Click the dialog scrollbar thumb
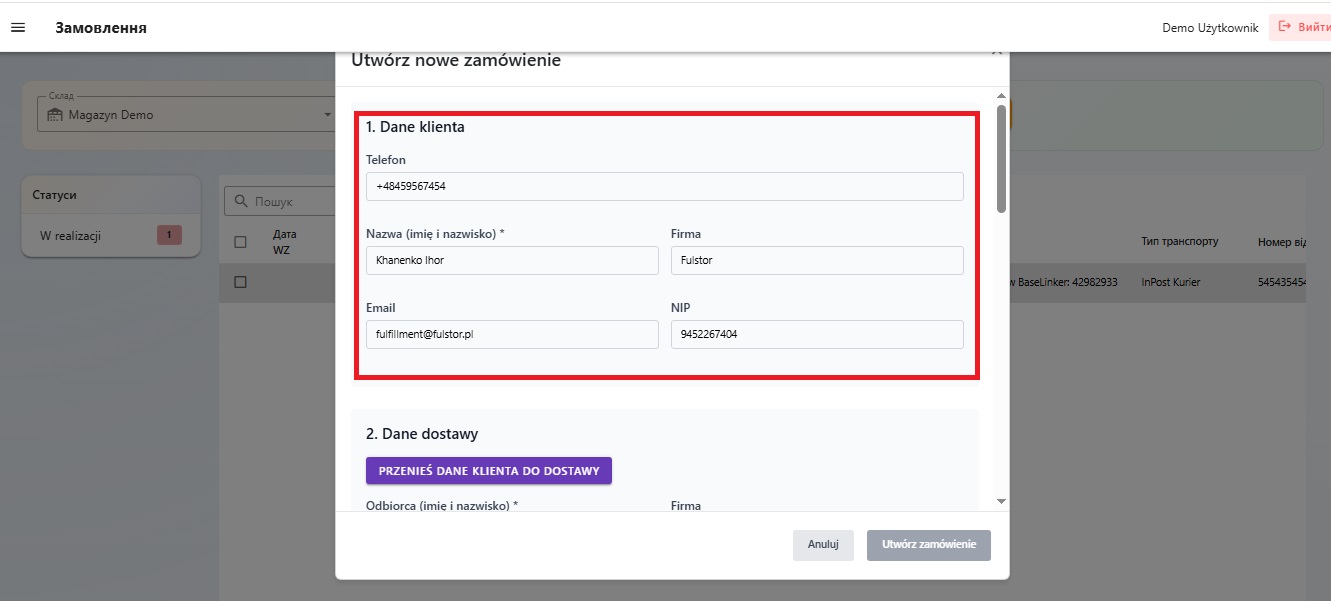This screenshot has height=601, width=1331. point(1001,159)
